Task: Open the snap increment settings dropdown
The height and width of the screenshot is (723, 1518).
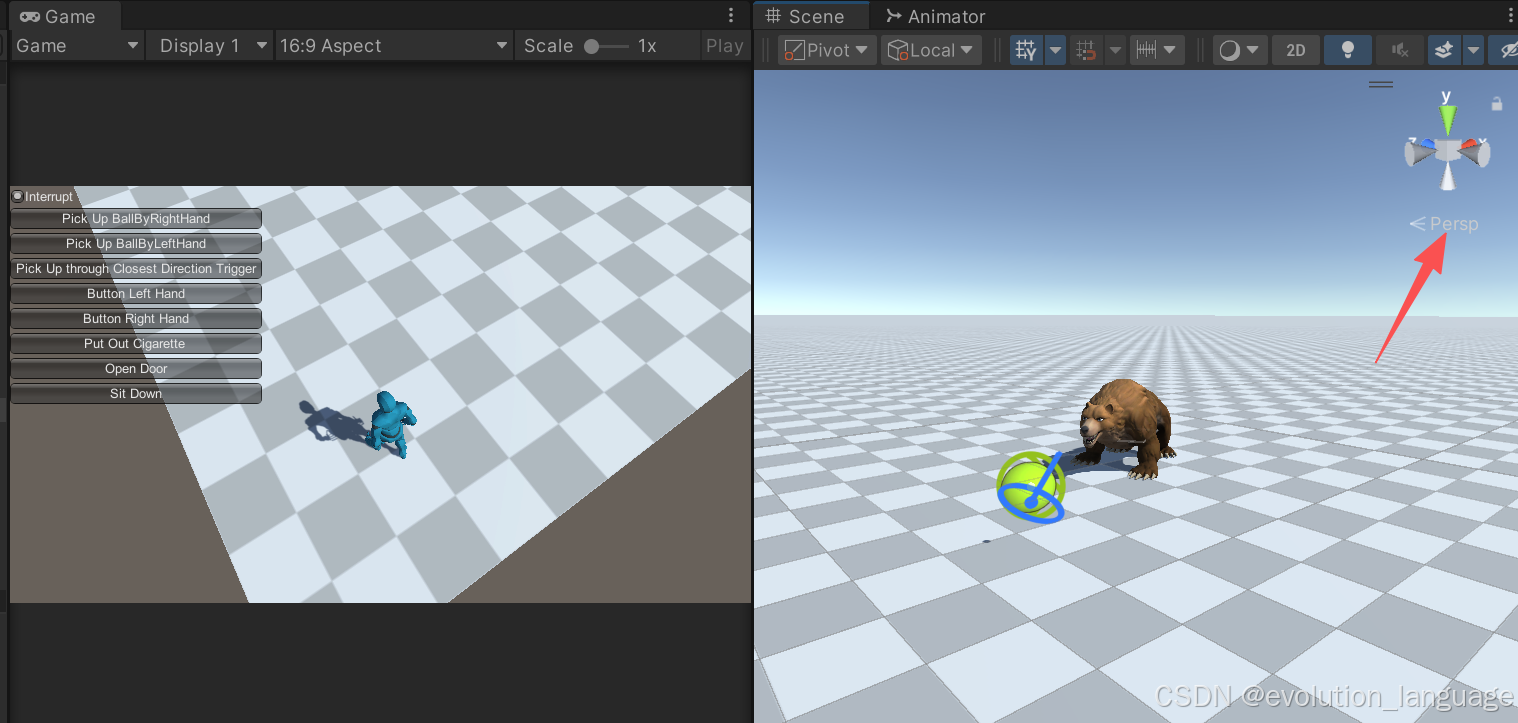Action: click(x=1157, y=50)
